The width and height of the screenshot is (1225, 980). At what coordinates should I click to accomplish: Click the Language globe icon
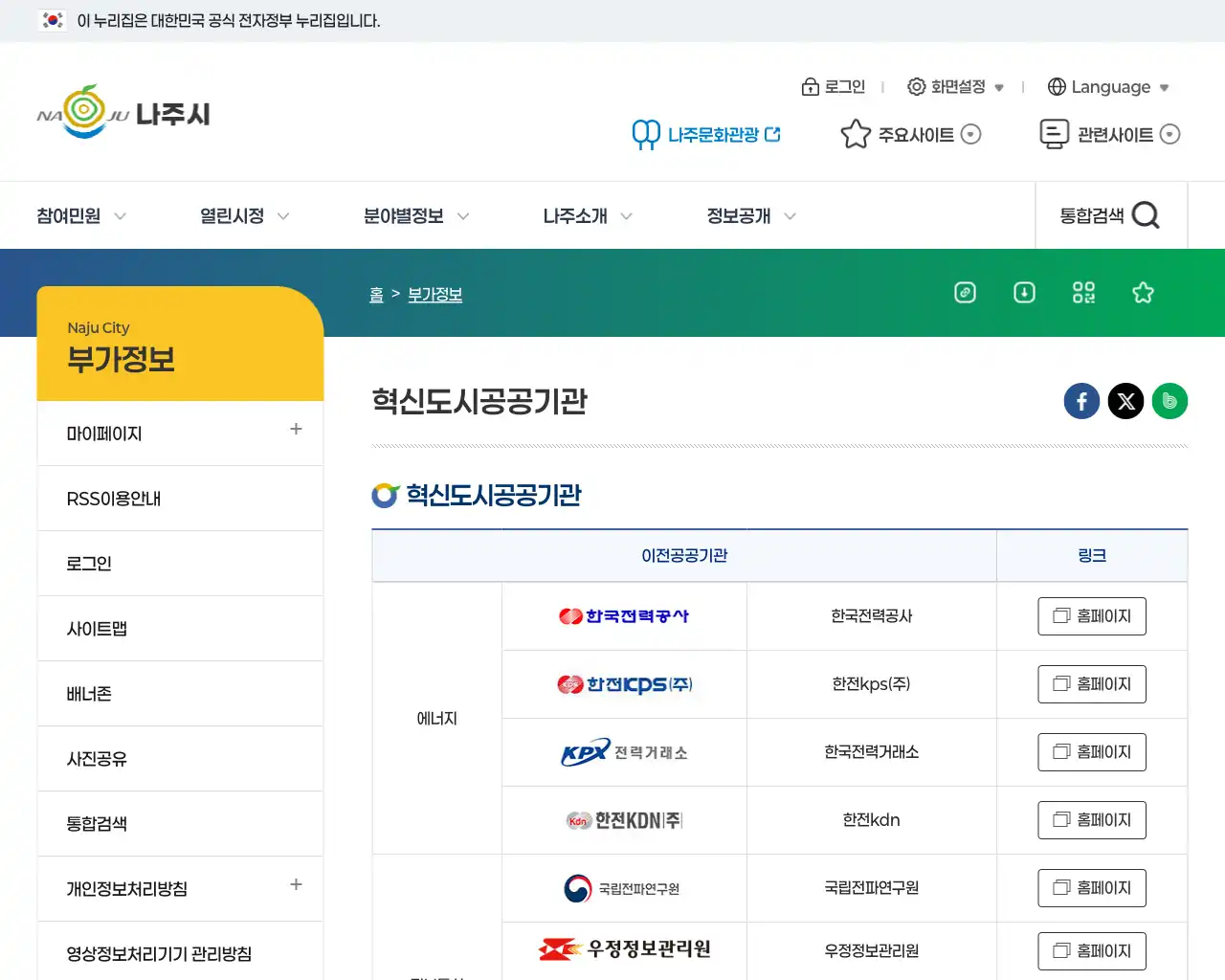click(x=1054, y=86)
